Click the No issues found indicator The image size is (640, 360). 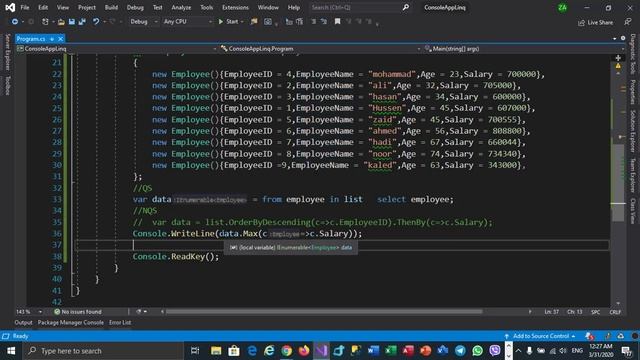[78, 312]
